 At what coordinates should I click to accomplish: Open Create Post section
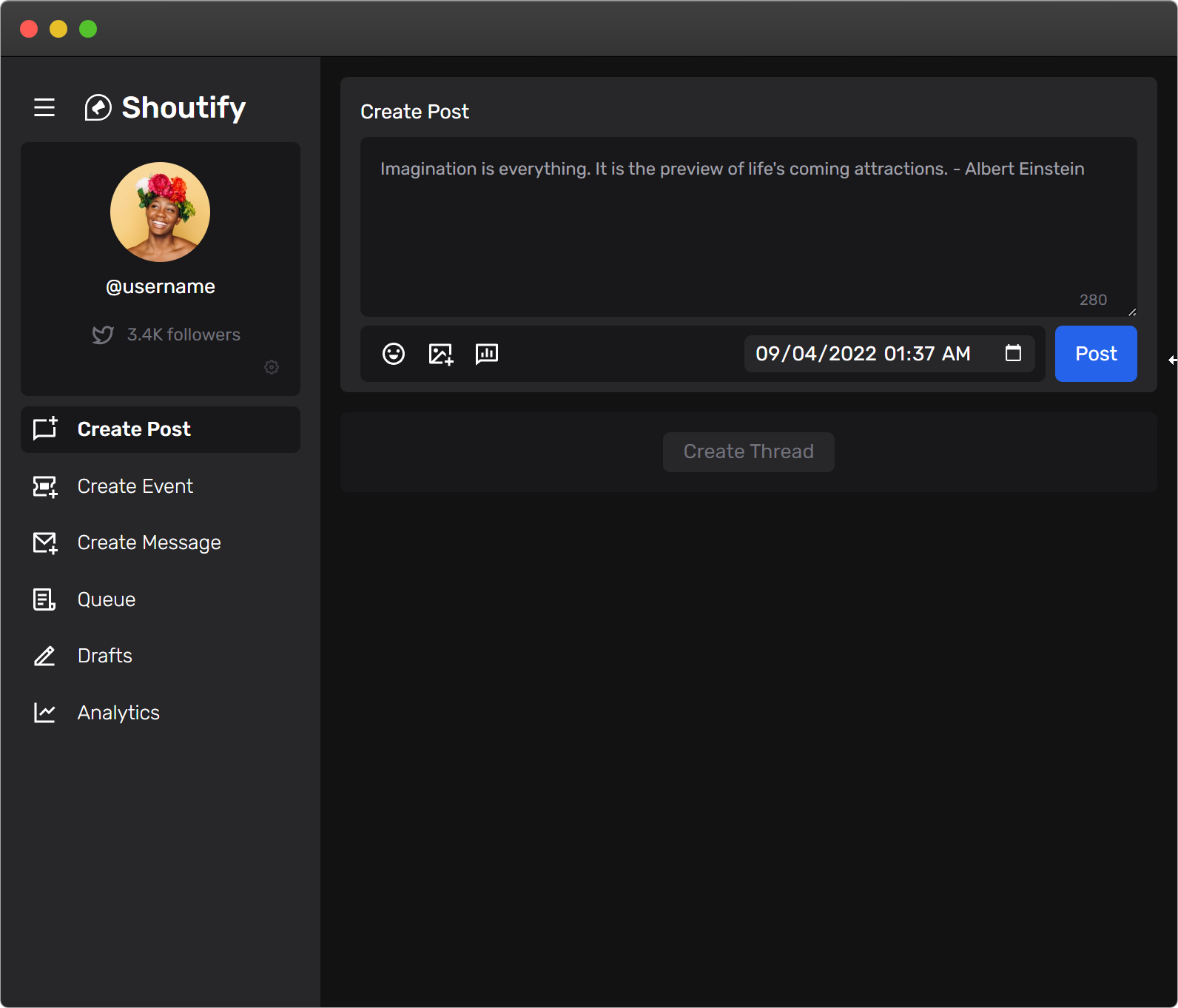pos(161,429)
